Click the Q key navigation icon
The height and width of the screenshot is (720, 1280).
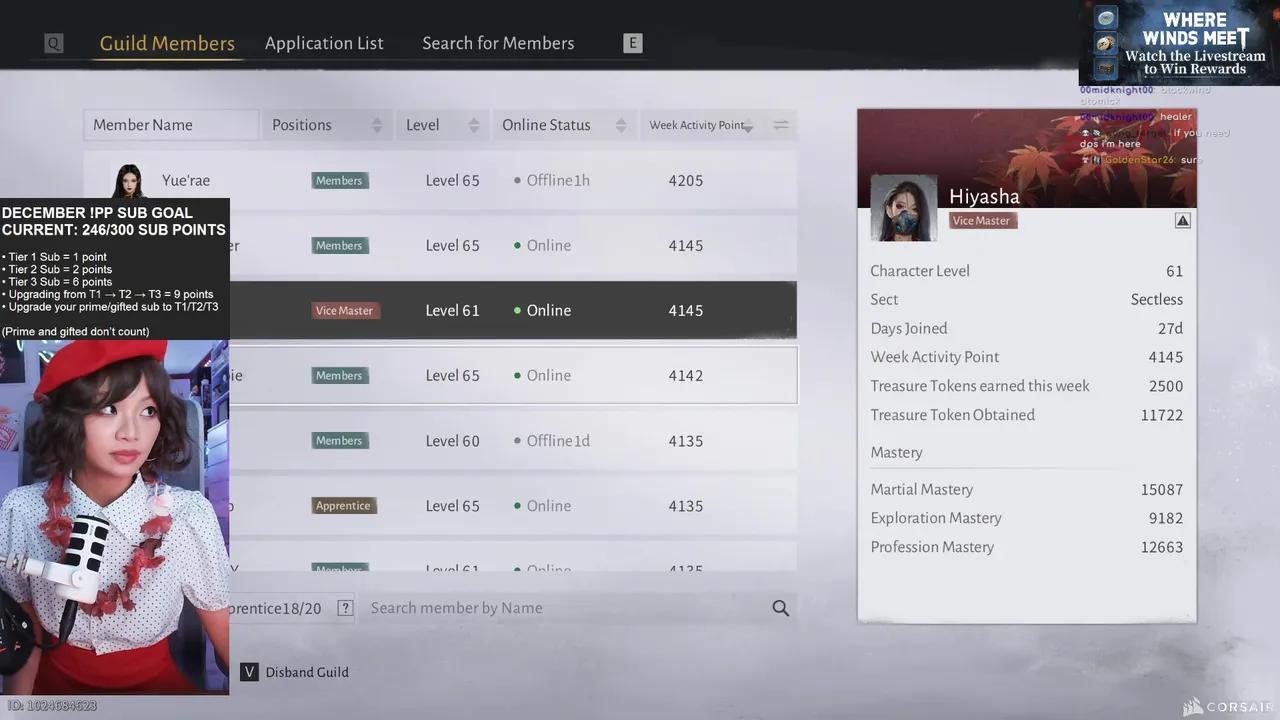[x=53, y=43]
